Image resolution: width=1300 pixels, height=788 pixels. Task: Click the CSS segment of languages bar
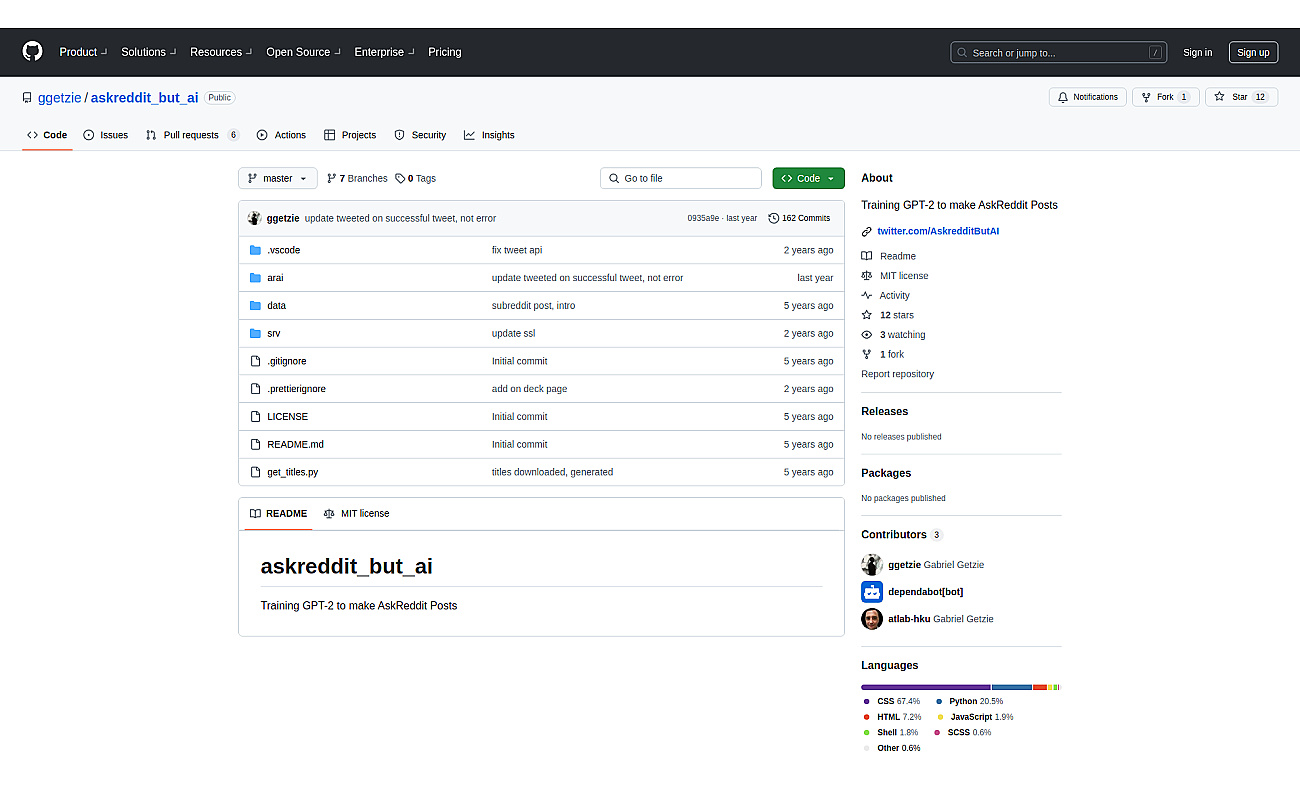926,687
